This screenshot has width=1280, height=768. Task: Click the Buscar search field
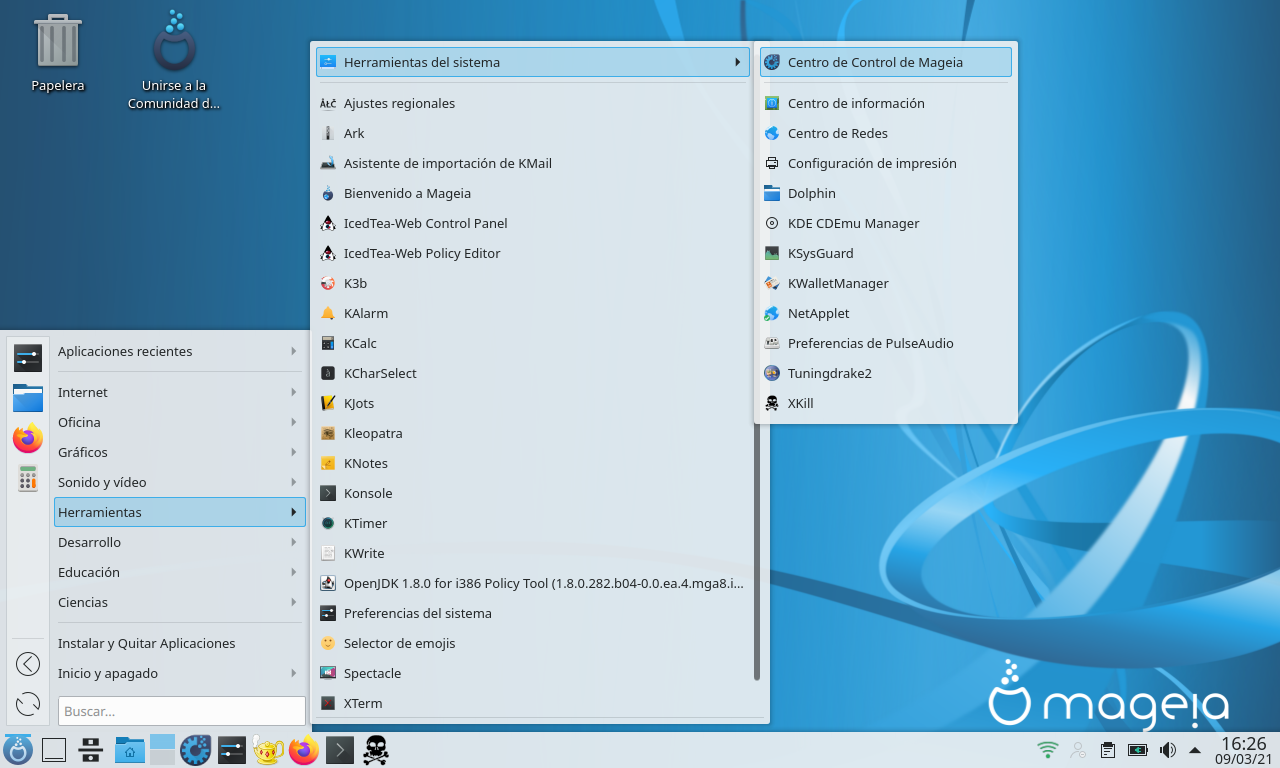point(181,711)
